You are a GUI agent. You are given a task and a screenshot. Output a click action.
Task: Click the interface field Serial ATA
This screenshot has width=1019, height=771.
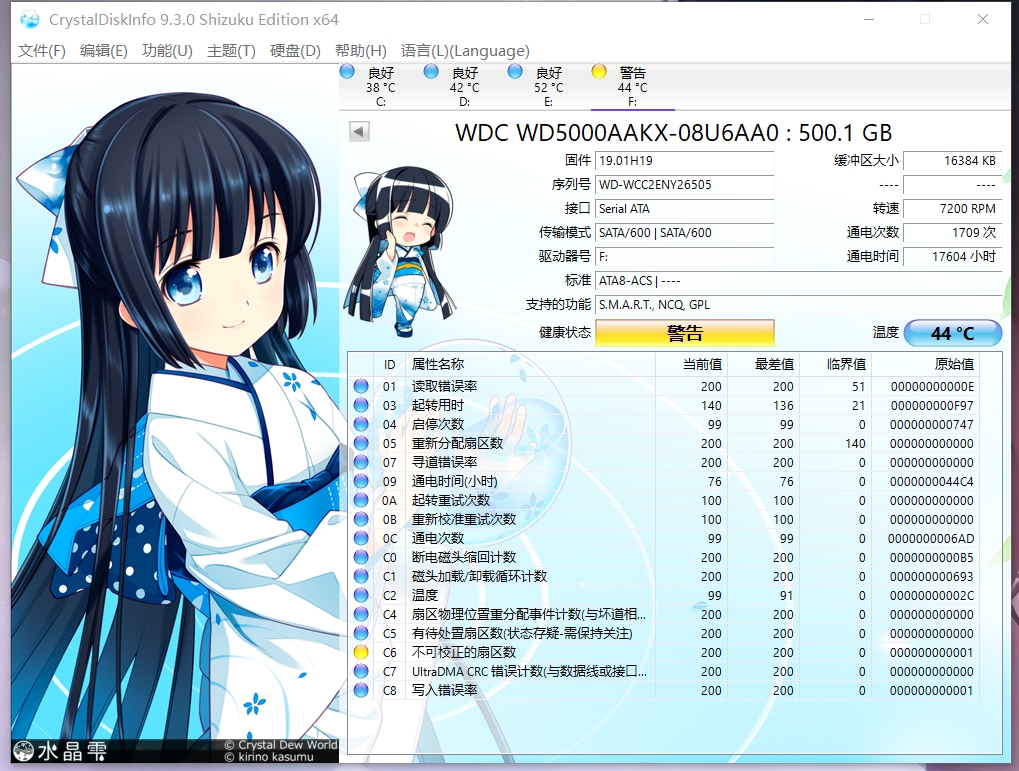coord(684,209)
